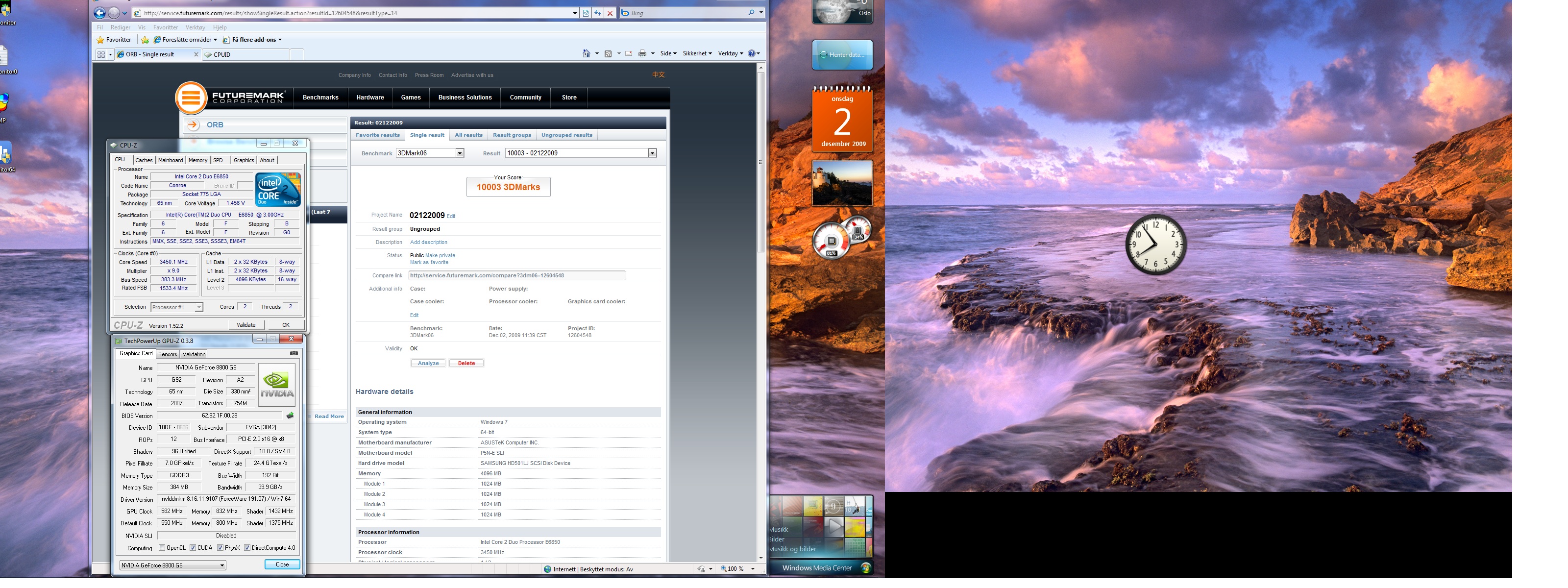Open the Caches tab in CPU-Z

pyautogui.click(x=144, y=161)
